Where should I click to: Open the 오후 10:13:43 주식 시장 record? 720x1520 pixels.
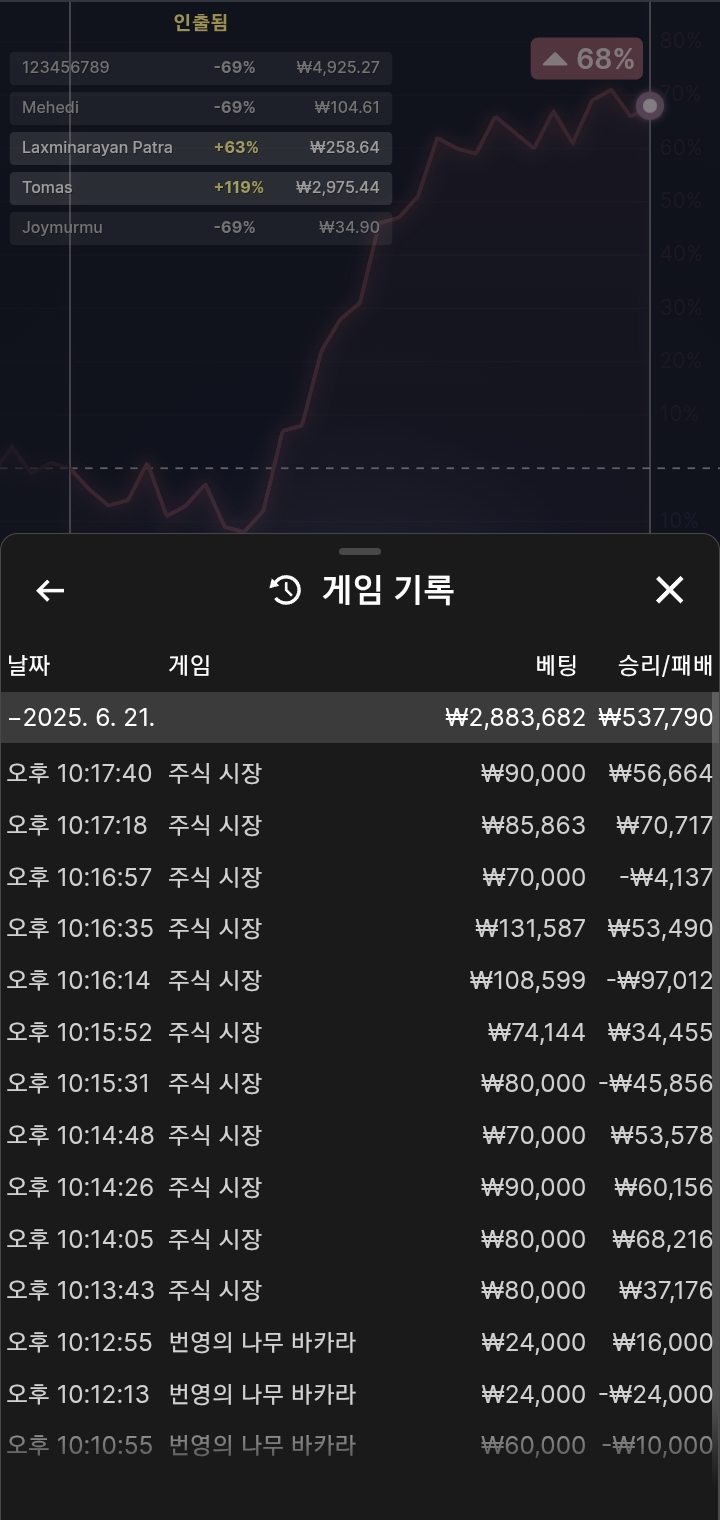(x=360, y=1290)
